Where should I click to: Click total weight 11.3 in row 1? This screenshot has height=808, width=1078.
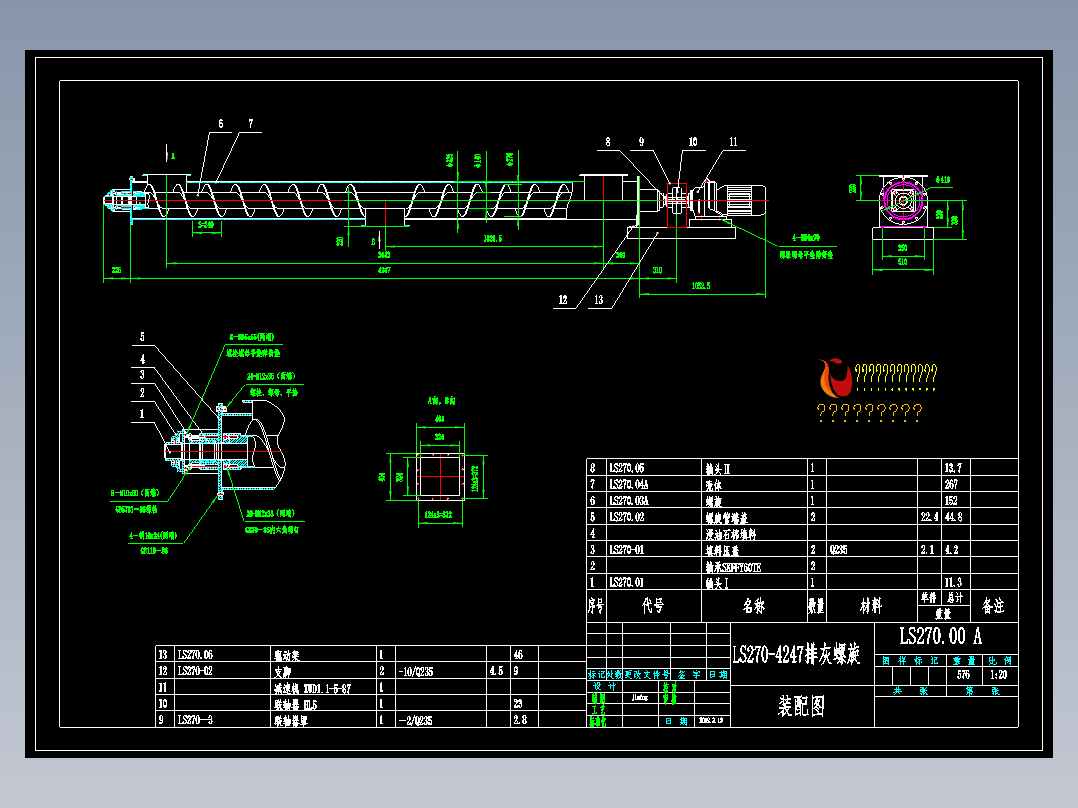tap(954, 582)
